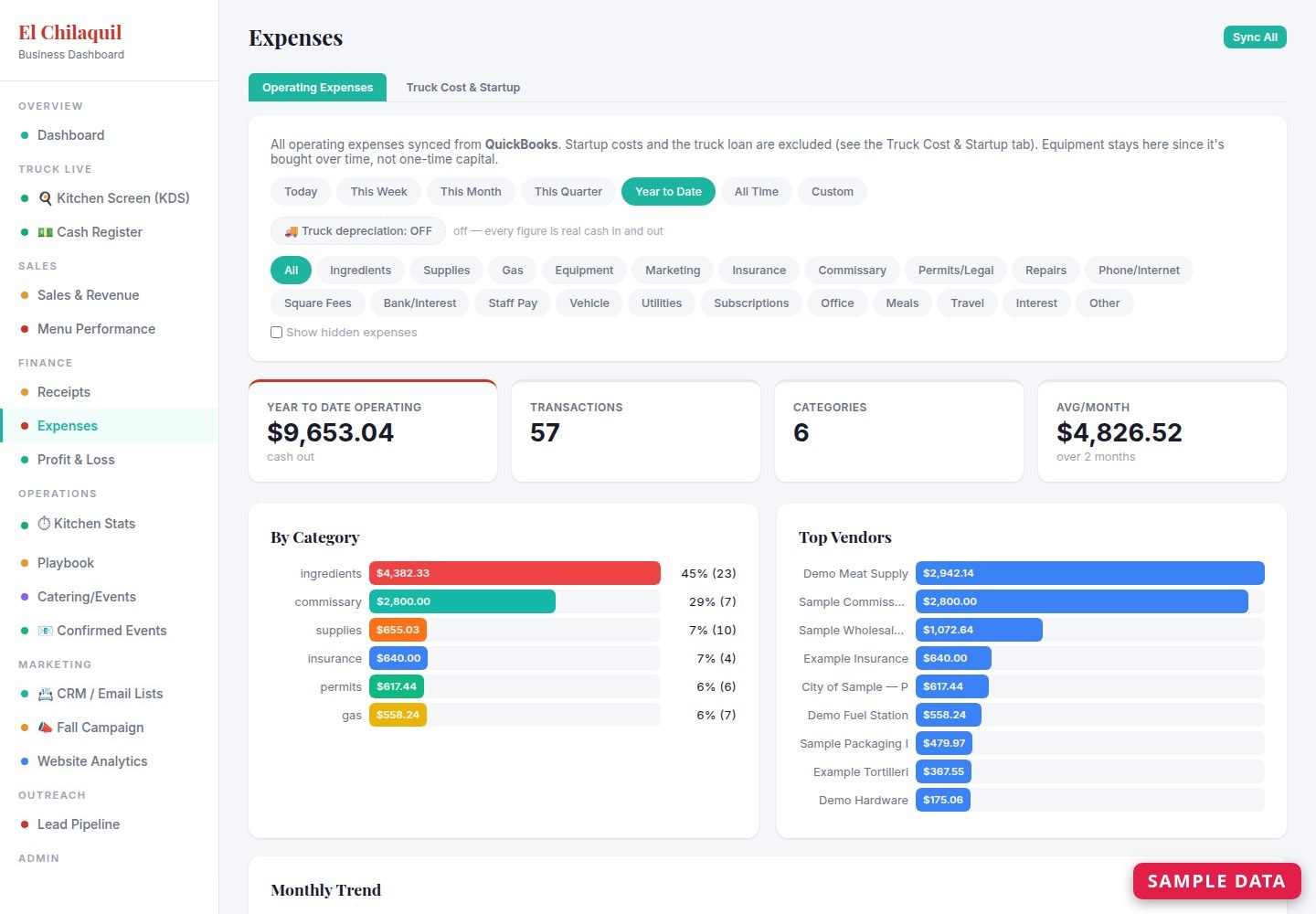
Task: Choose All Time date range
Action: 757,192
